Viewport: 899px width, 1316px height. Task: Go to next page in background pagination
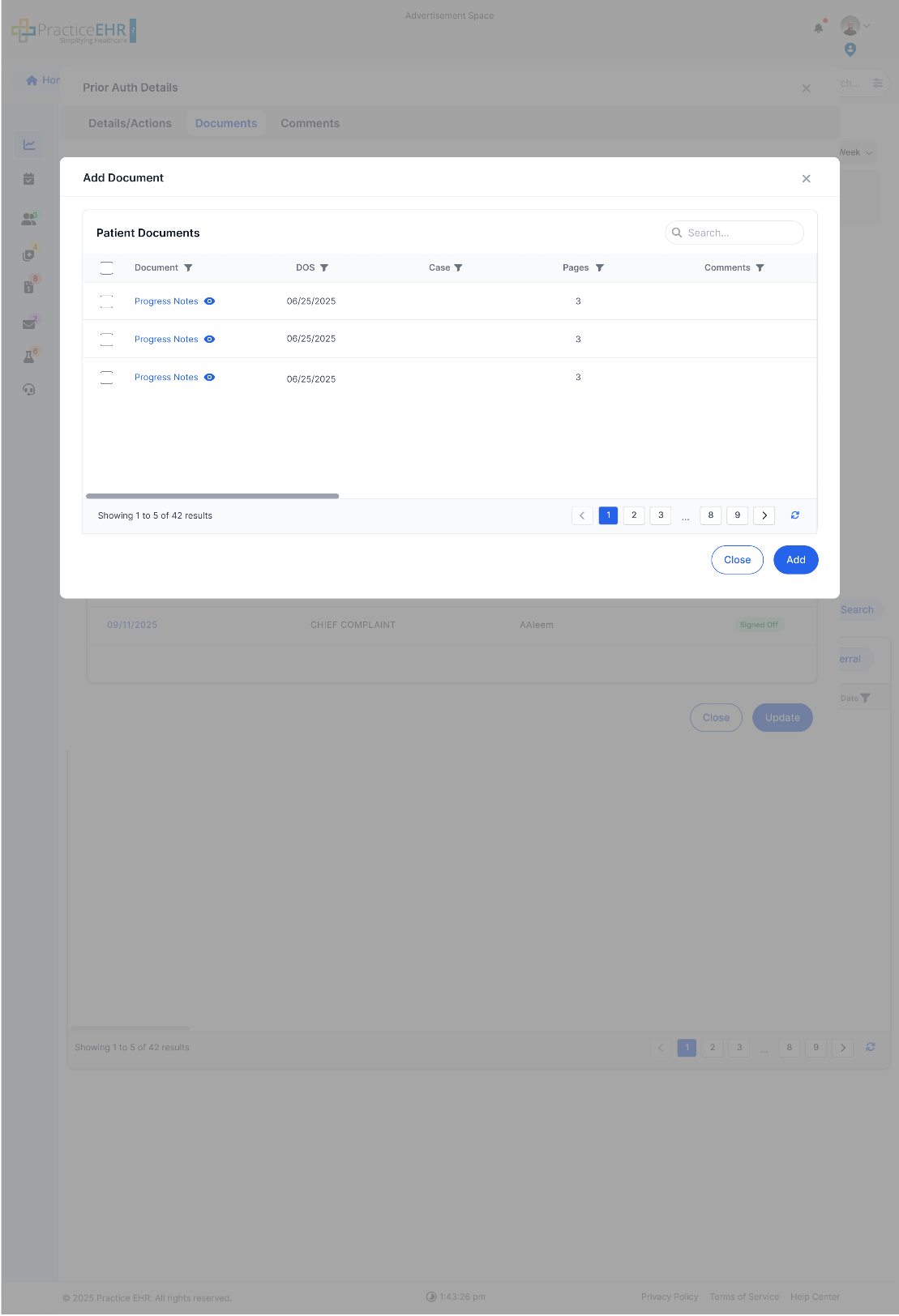tap(843, 1047)
